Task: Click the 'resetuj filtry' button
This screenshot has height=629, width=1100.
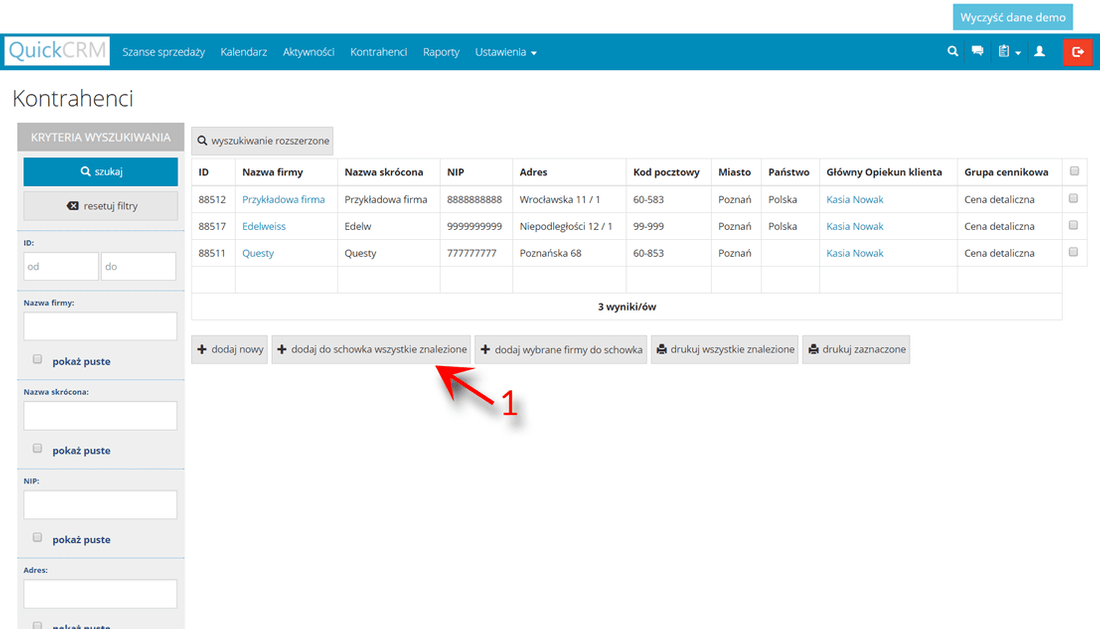Action: tap(101, 206)
